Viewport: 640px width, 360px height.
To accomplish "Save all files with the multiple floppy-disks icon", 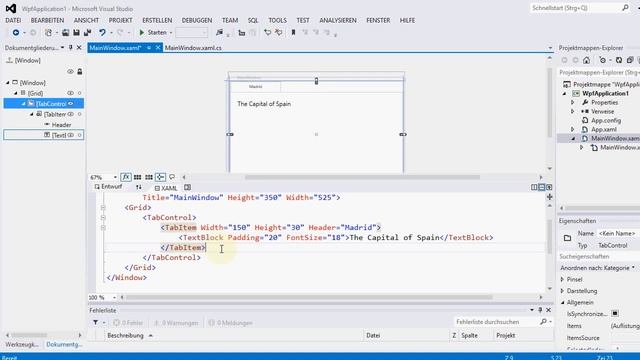I will [x=87, y=33].
